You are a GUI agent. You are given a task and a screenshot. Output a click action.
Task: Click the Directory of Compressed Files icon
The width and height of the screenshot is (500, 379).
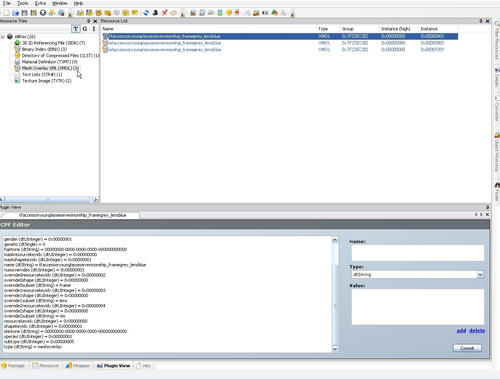click(x=17, y=55)
